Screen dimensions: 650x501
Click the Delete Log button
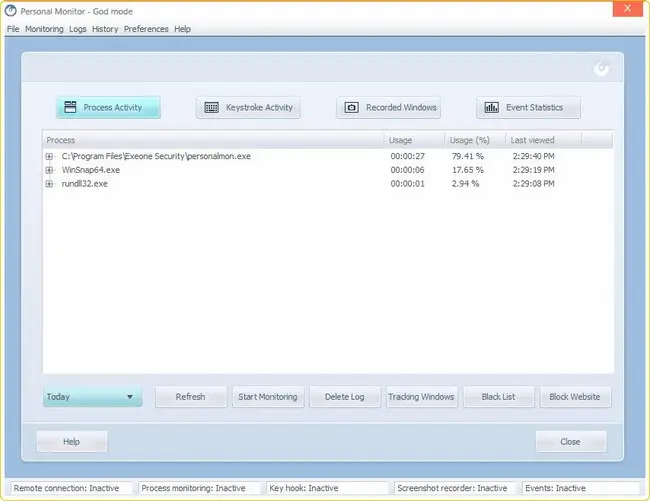point(345,397)
